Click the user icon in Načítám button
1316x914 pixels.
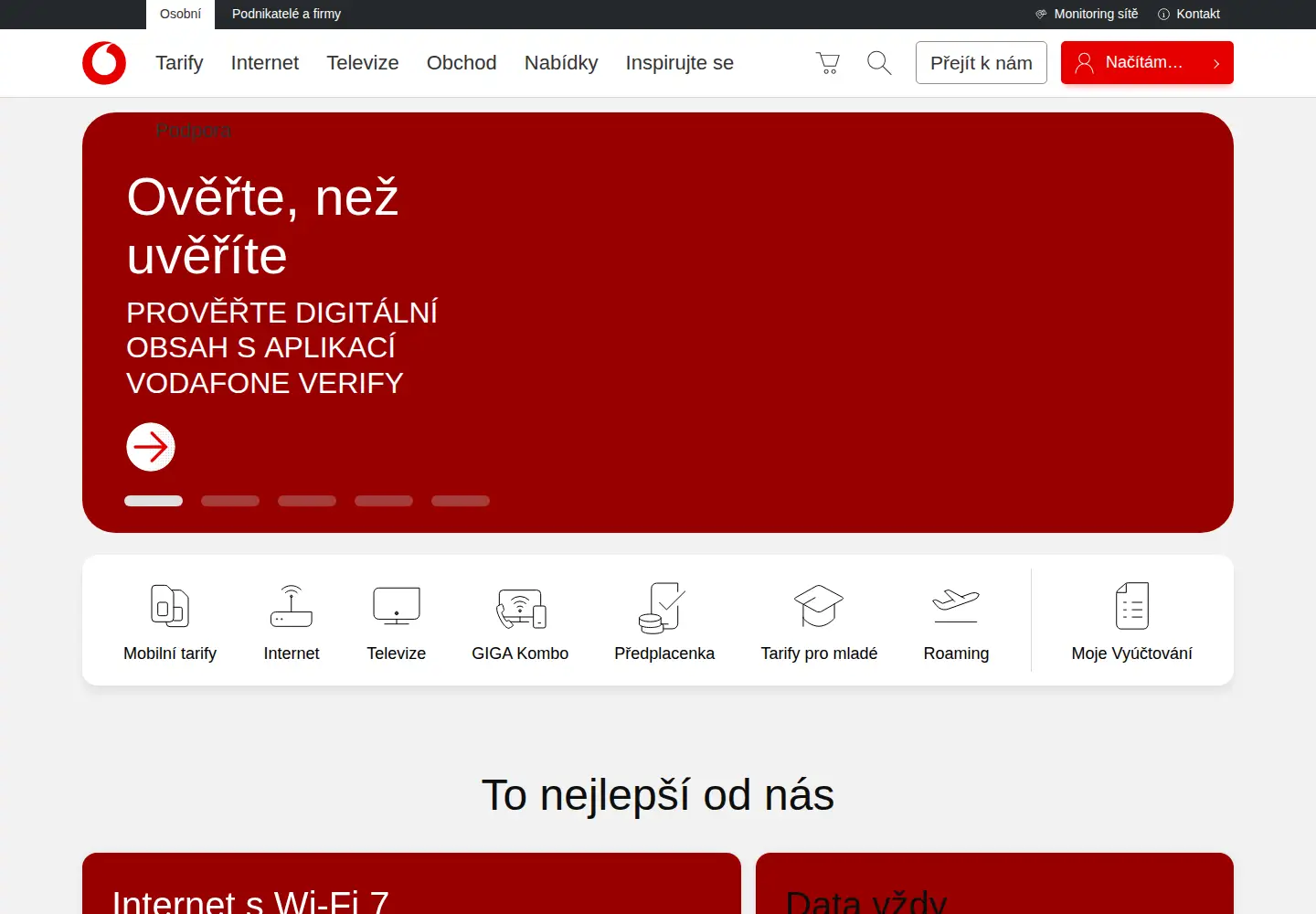1084,62
